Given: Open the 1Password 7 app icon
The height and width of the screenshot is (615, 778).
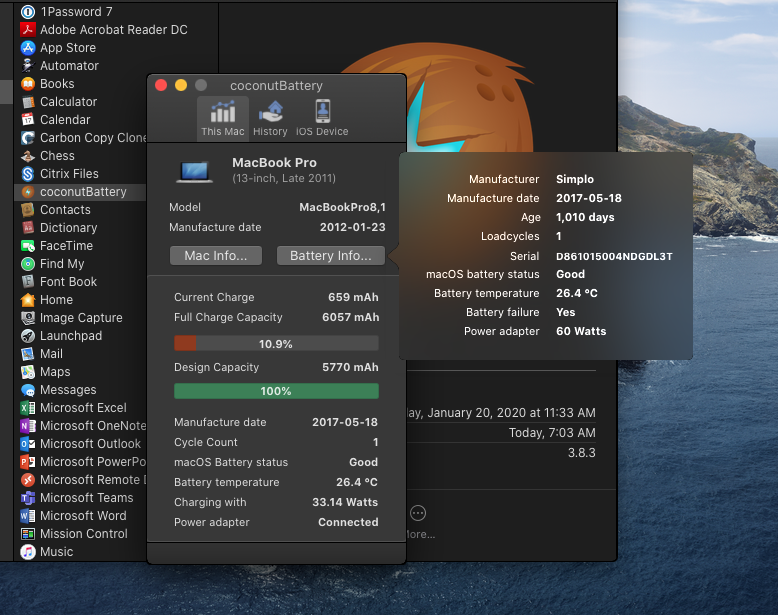Looking at the screenshot, I should pyautogui.click(x=28, y=11).
